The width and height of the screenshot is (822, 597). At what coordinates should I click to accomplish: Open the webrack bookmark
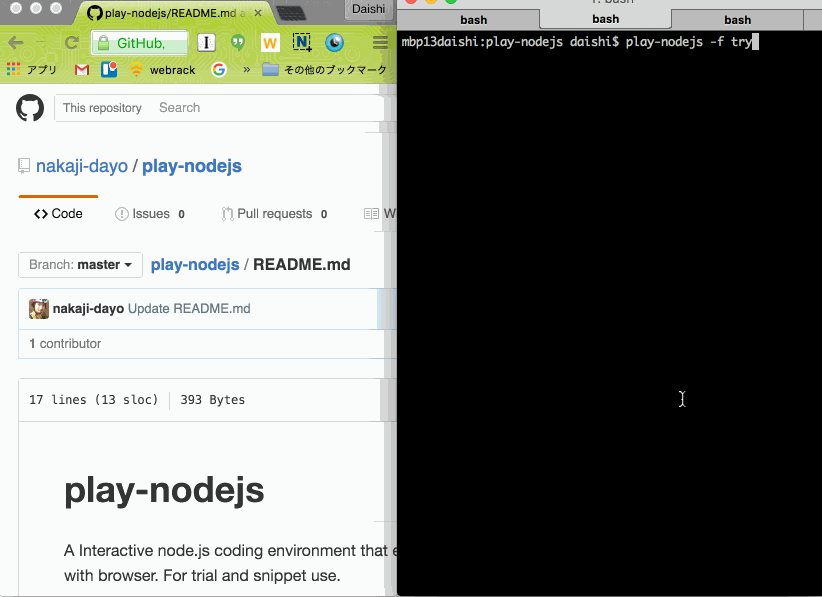163,70
